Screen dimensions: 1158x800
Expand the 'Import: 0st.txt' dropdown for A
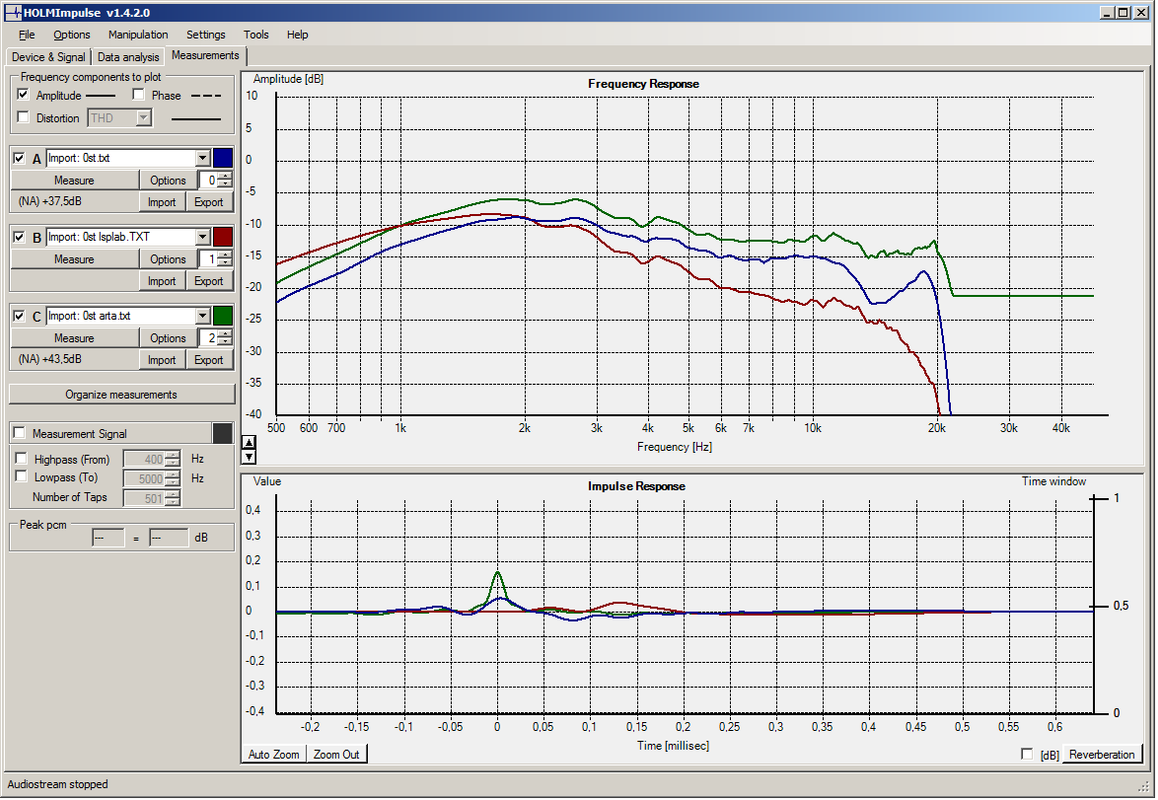click(x=202, y=158)
